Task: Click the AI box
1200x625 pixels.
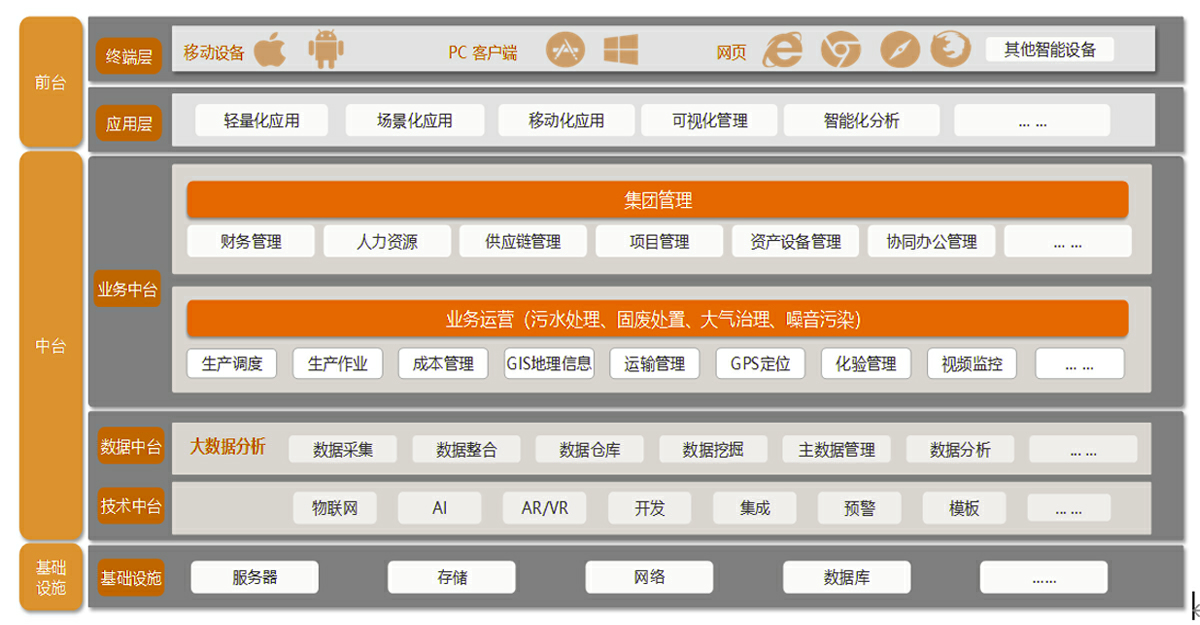Action: (x=440, y=508)
